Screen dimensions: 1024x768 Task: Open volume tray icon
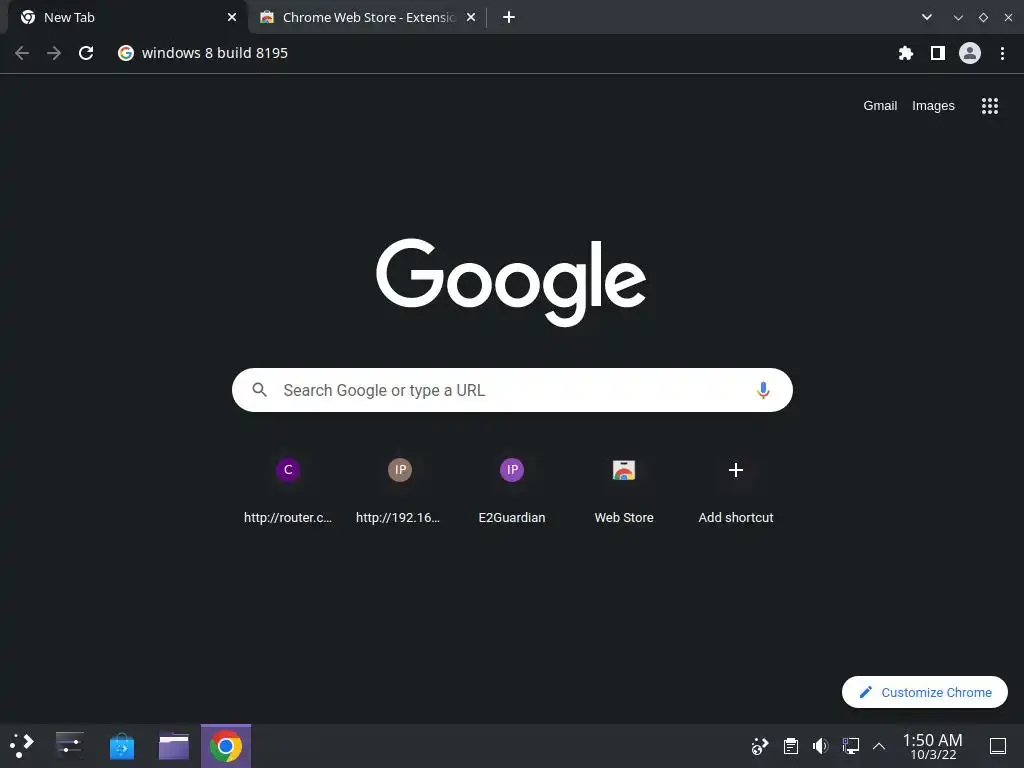point(820,746)
